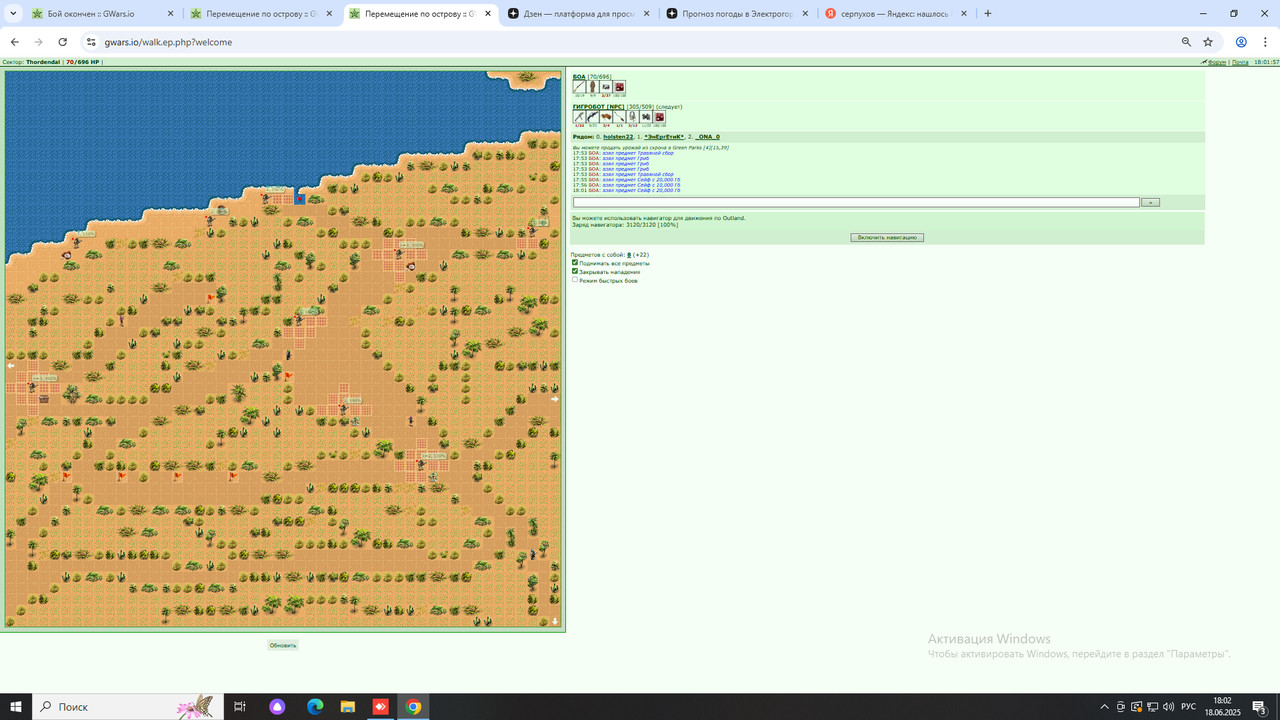Open the ГИГРОБОТ [NPC] link
This screenshot has width=1280, height=720.
pos(599,106)
